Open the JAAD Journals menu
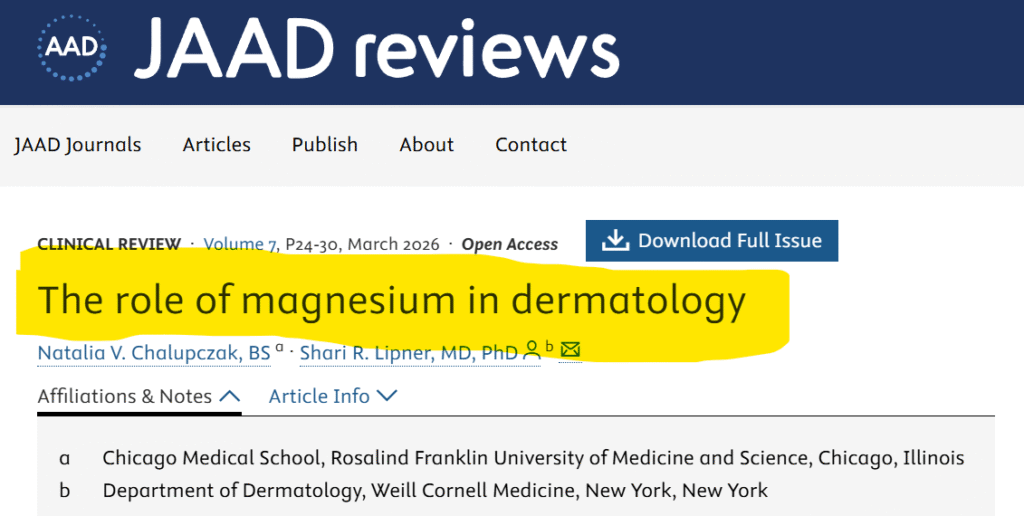Viewport: 1024px width, 516px height. (78, 145)
